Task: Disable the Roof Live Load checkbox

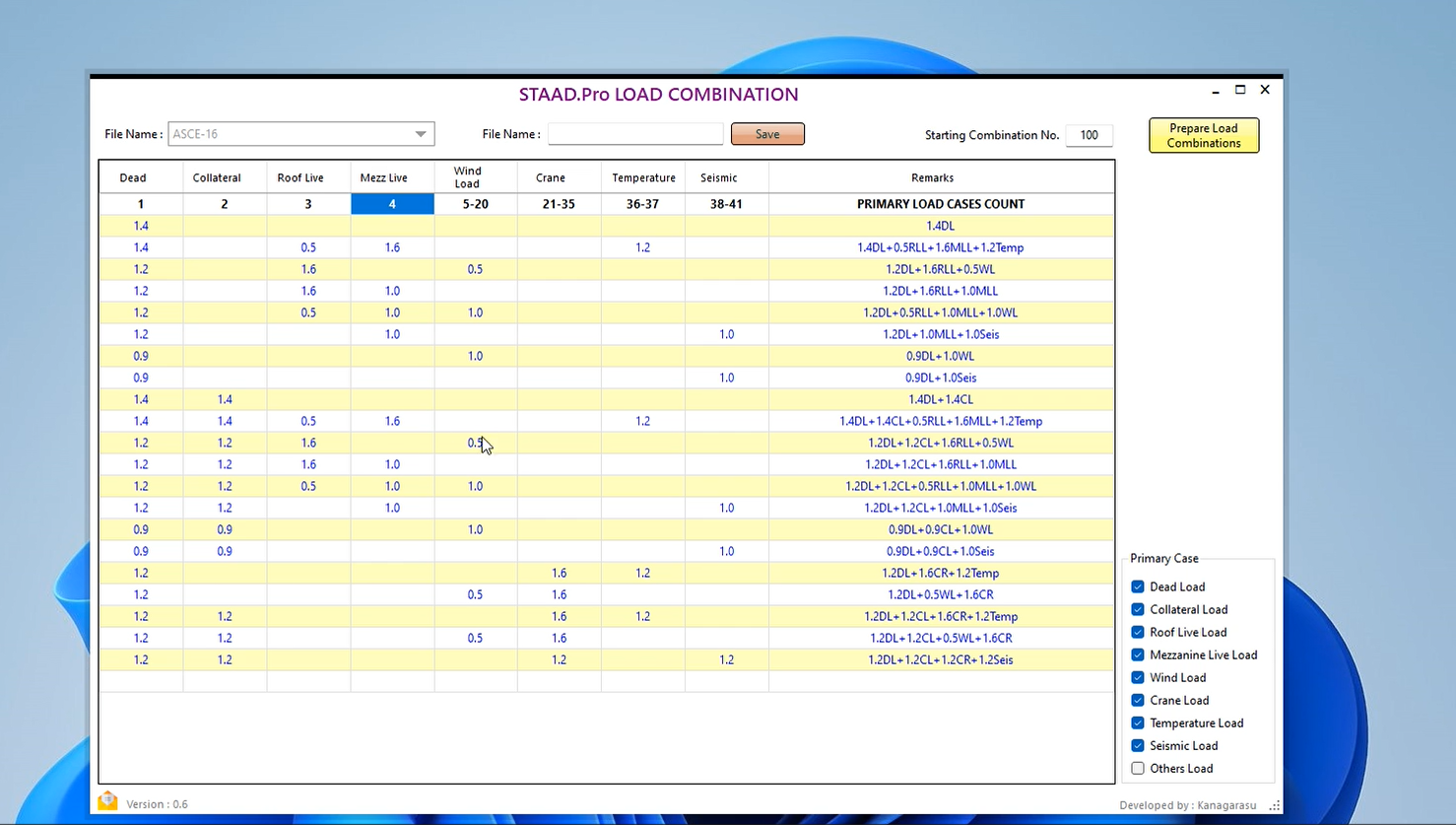Action: coord(1138,632)
